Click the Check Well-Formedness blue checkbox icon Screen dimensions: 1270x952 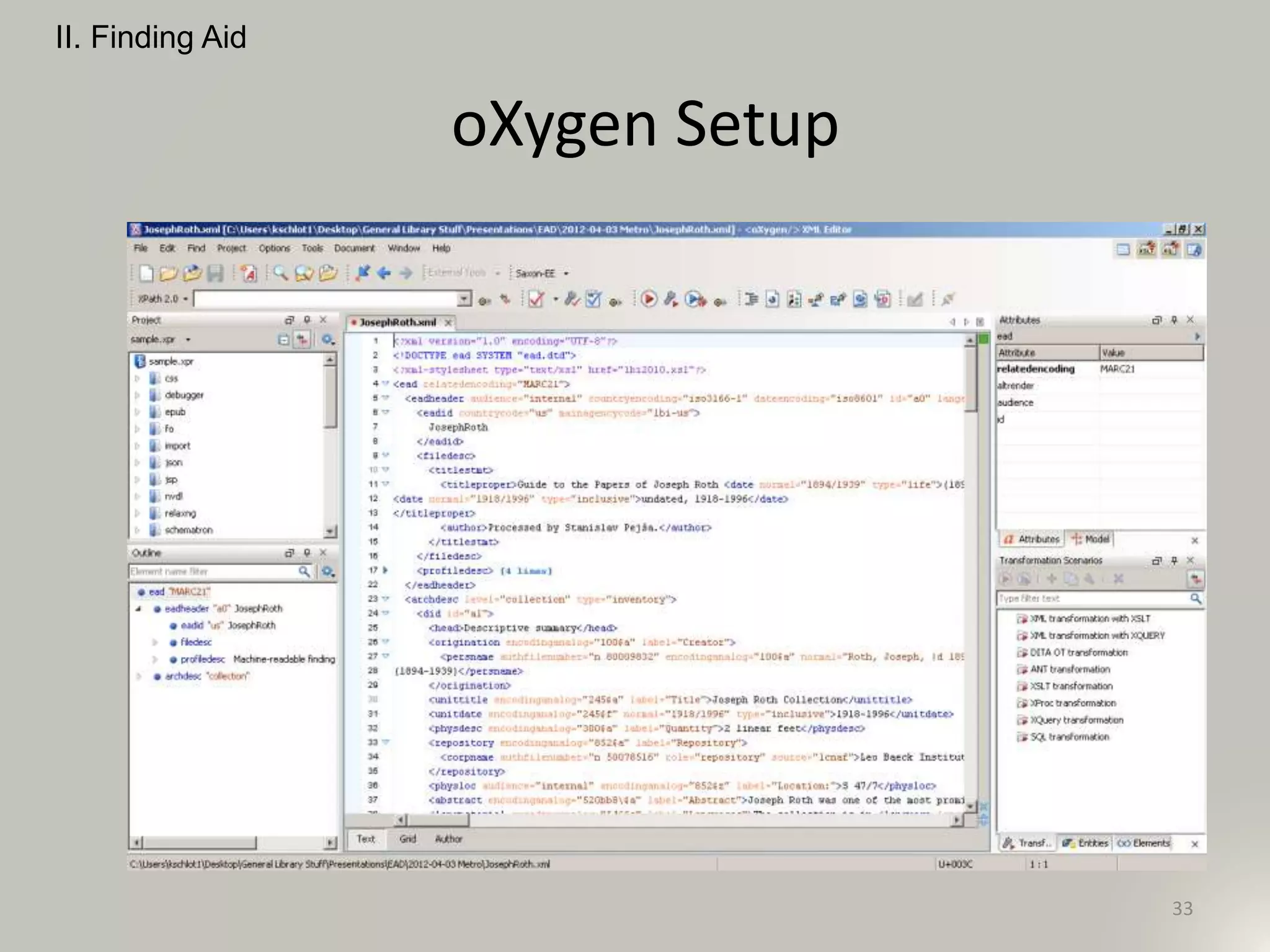593,299
